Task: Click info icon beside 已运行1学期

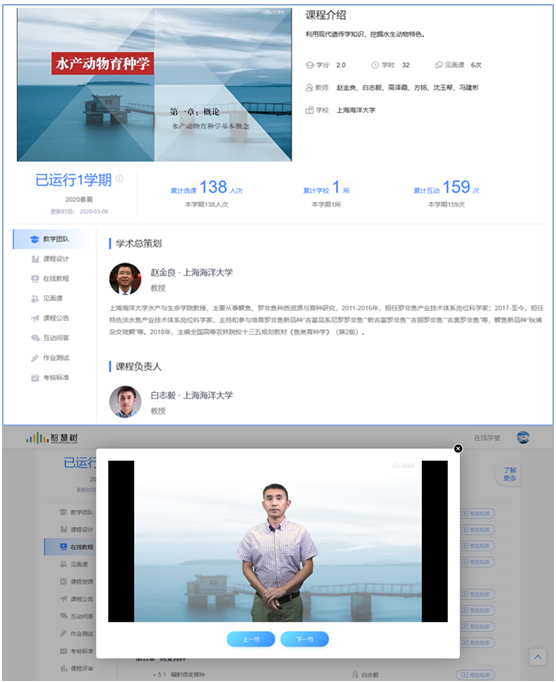Action: (119, 178)
